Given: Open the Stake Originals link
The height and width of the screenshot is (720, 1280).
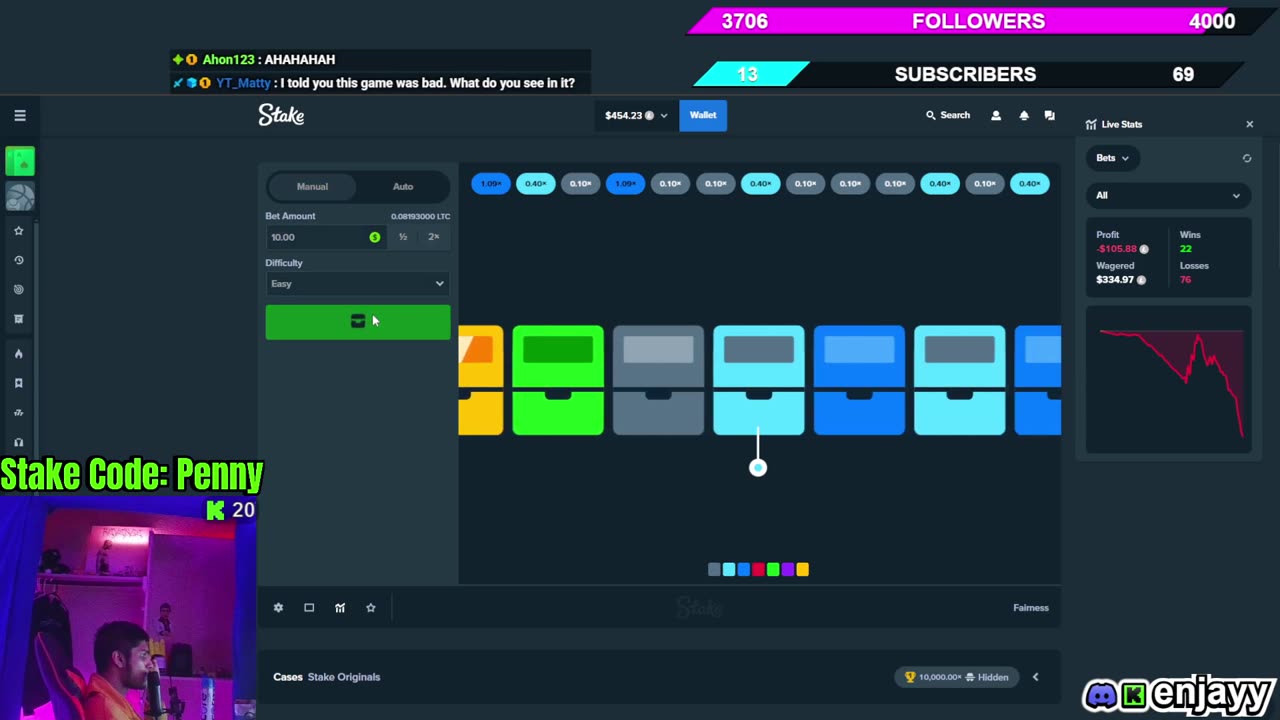Looking at the screenshot, I should click(x=344, y=677).
